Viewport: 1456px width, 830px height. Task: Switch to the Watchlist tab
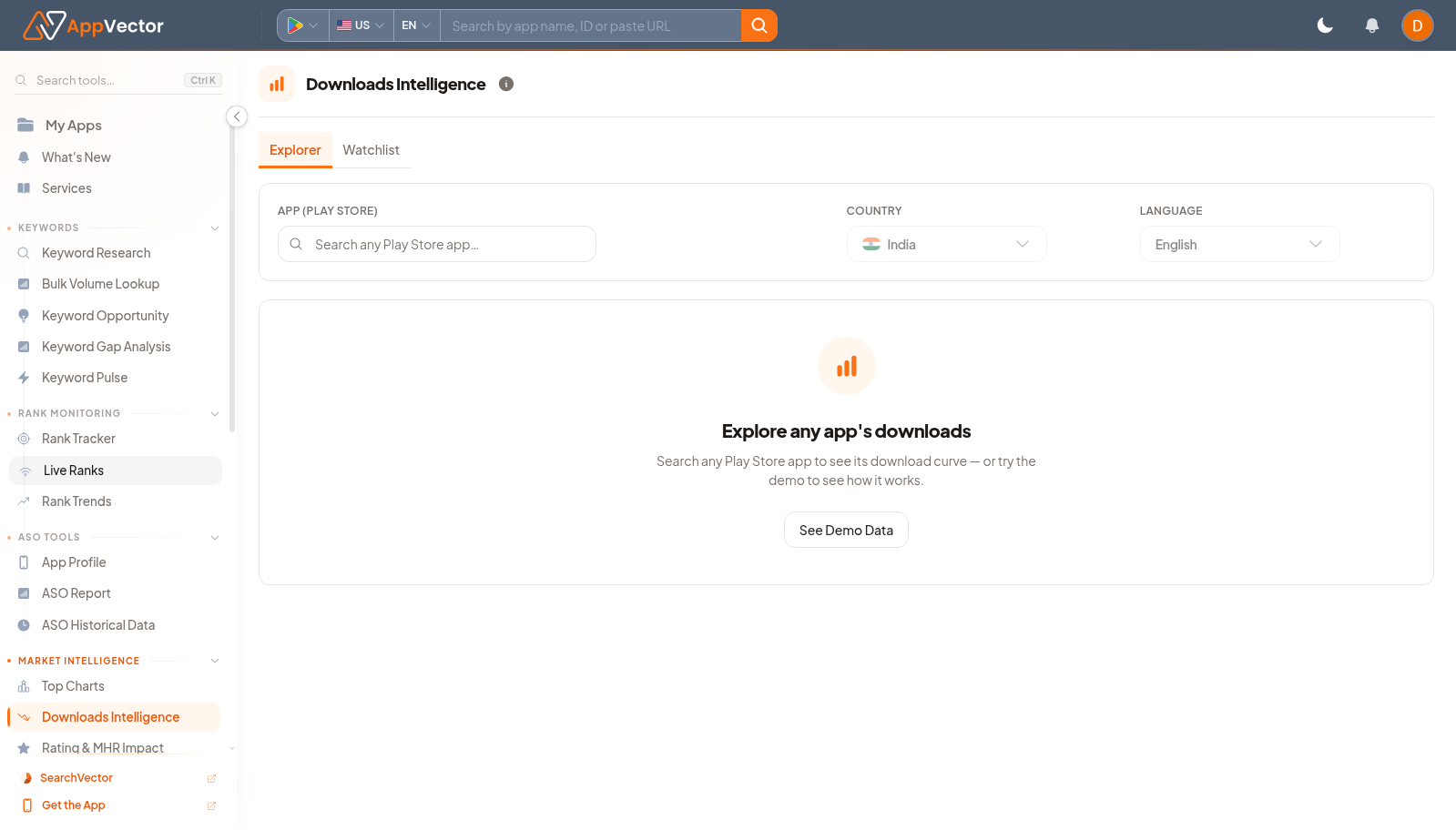click(x=371, y=150)
